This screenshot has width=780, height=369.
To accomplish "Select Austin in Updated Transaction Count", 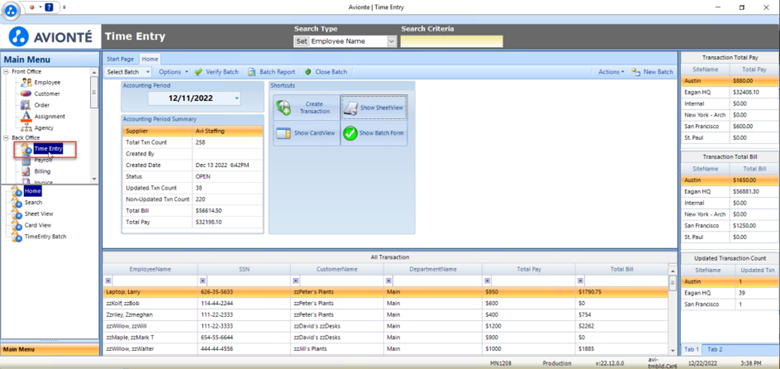I will click(730, 281).
